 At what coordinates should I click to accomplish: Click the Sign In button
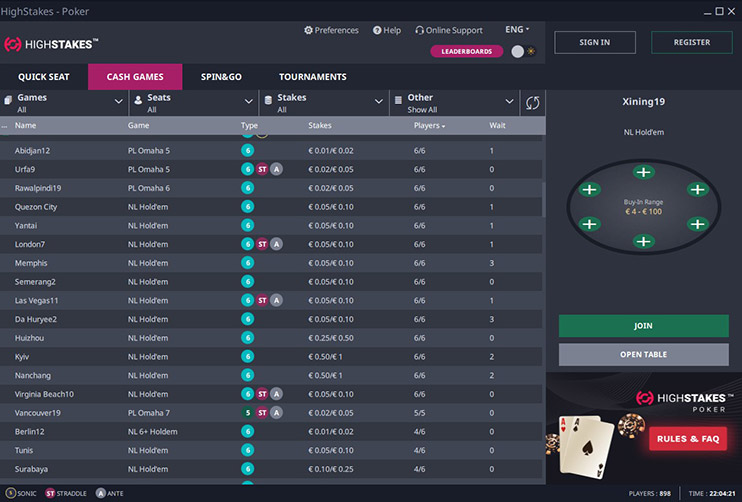595,42
